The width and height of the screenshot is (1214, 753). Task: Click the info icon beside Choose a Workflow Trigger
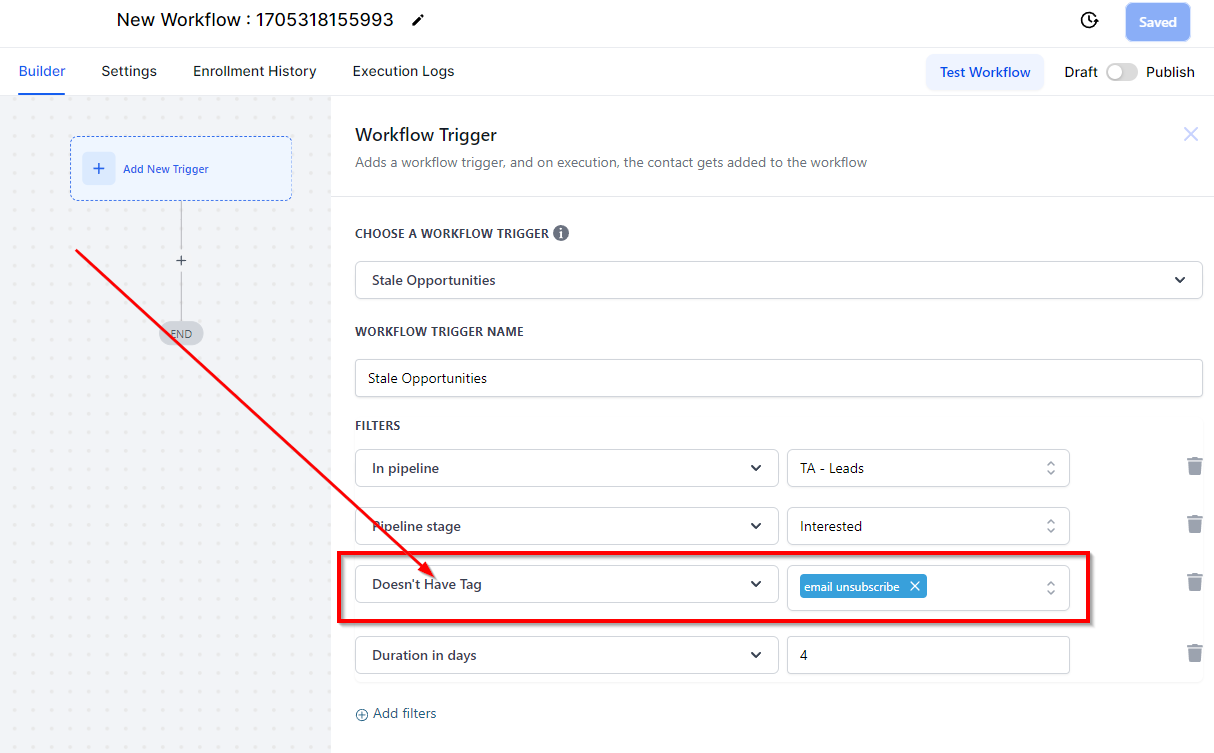(561, 233)
